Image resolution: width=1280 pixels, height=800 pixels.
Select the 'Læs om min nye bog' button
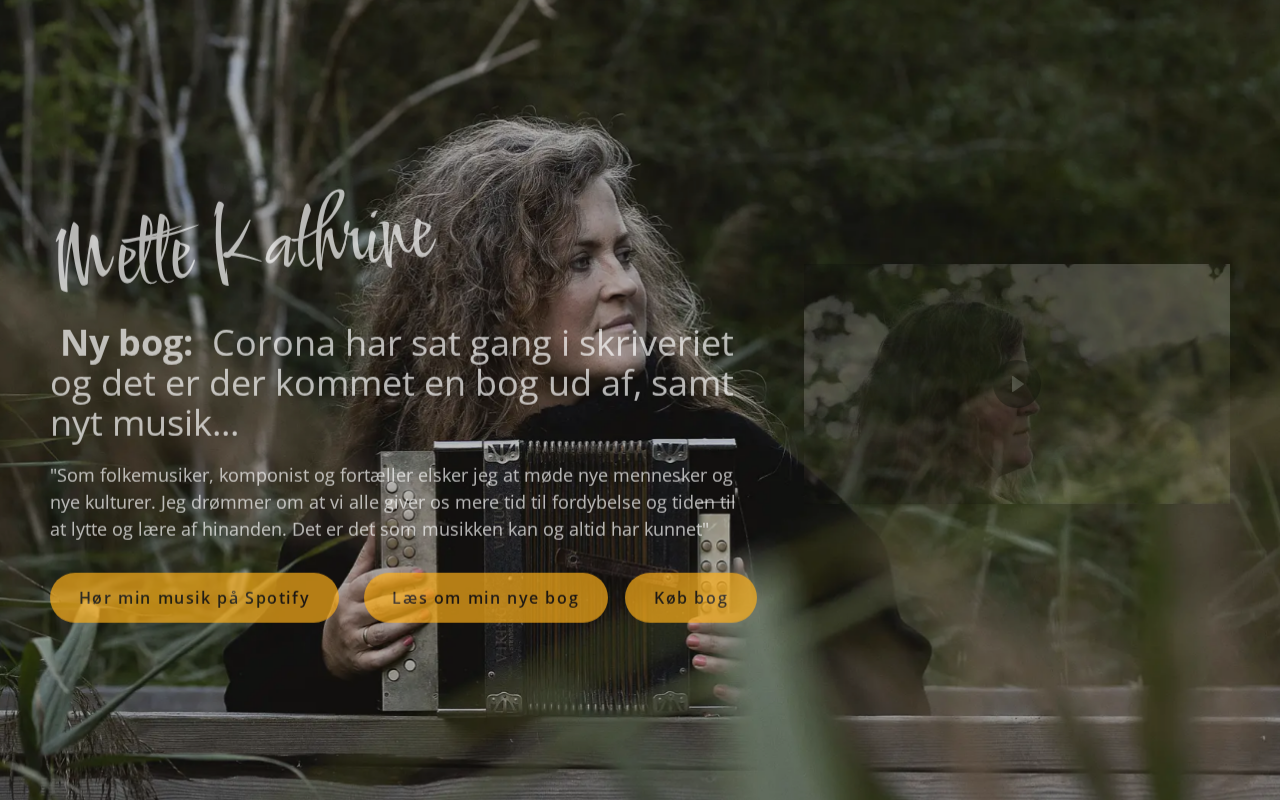coord(485,598)
